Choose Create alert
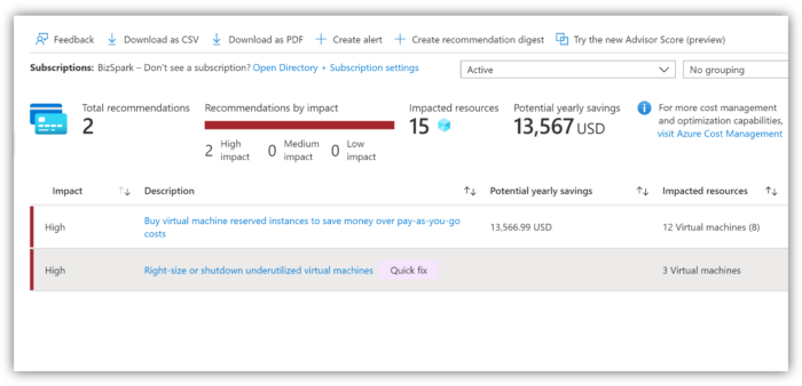This screenshot has height=386, width=802. click(349, 39)
